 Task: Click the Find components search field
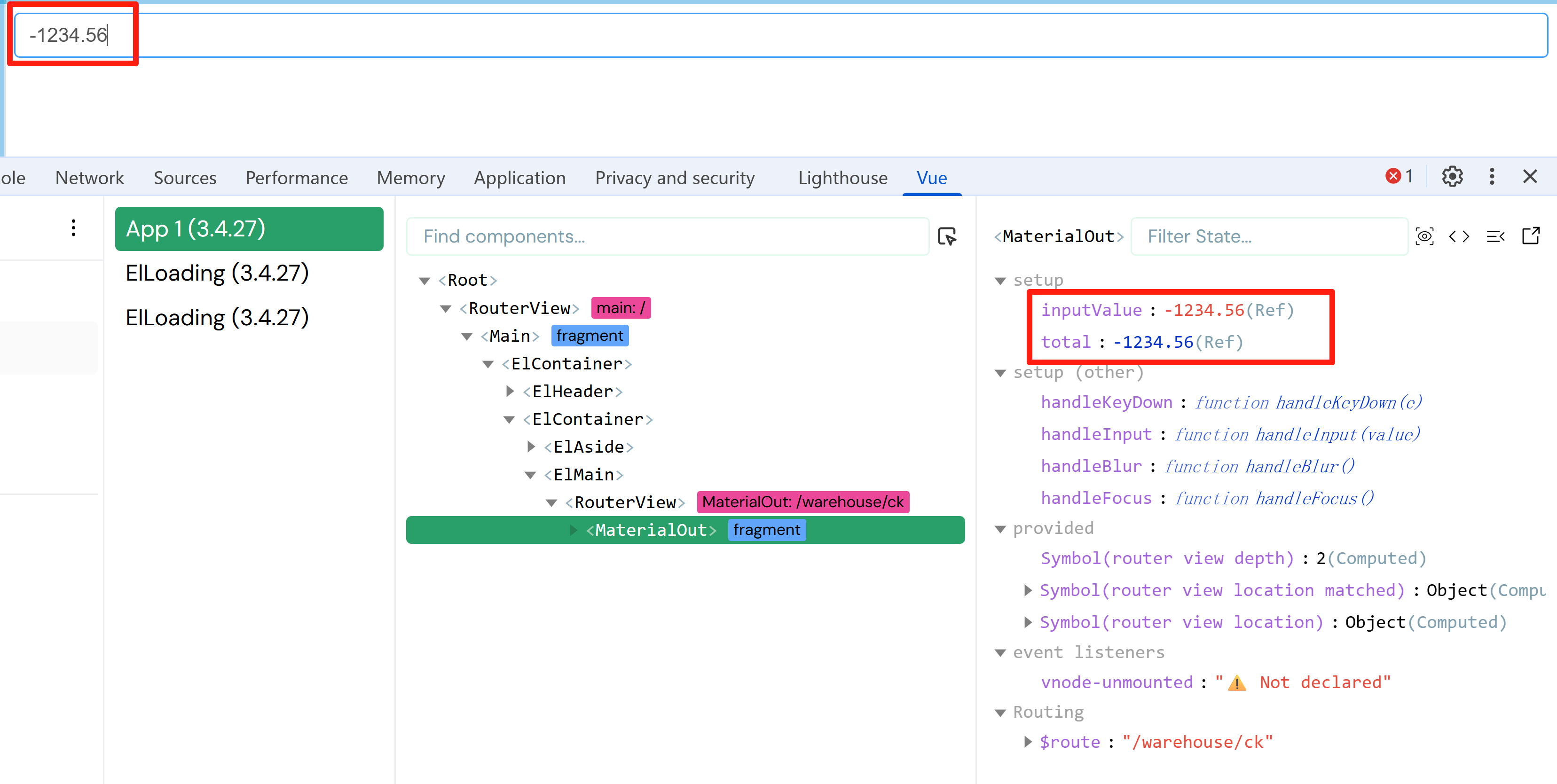[667, 236]
